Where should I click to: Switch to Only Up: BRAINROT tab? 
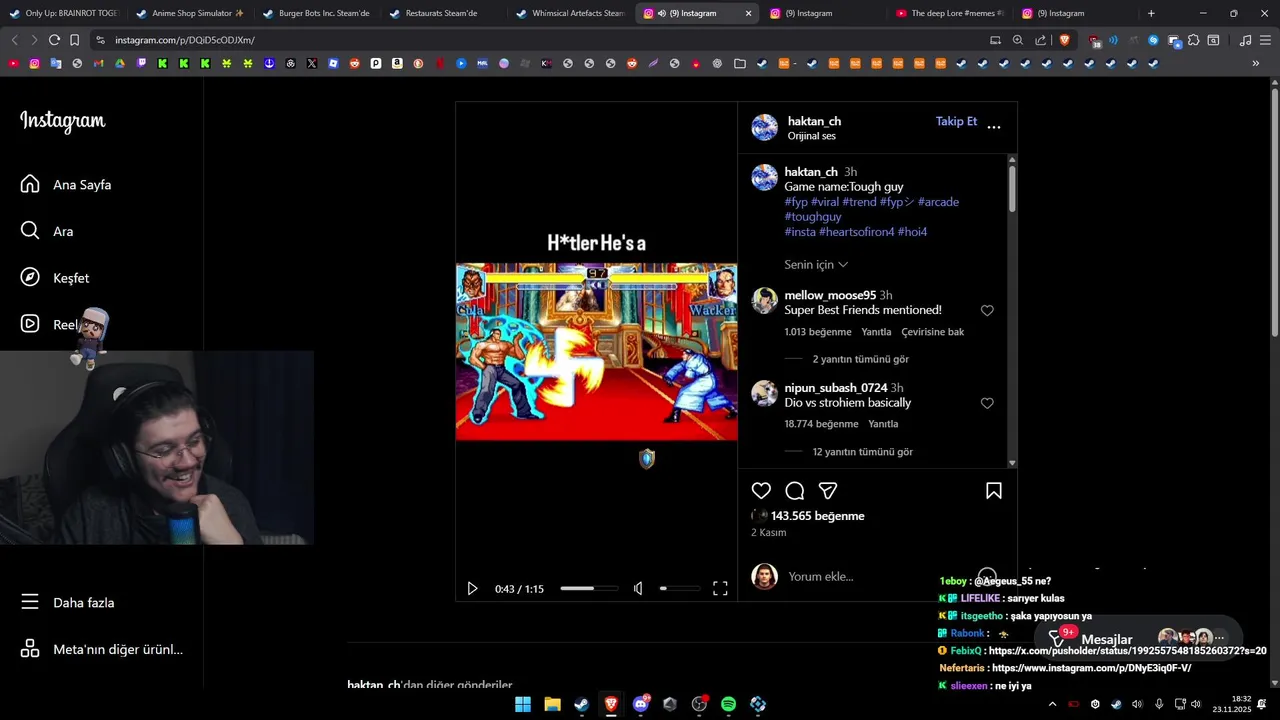63,13
